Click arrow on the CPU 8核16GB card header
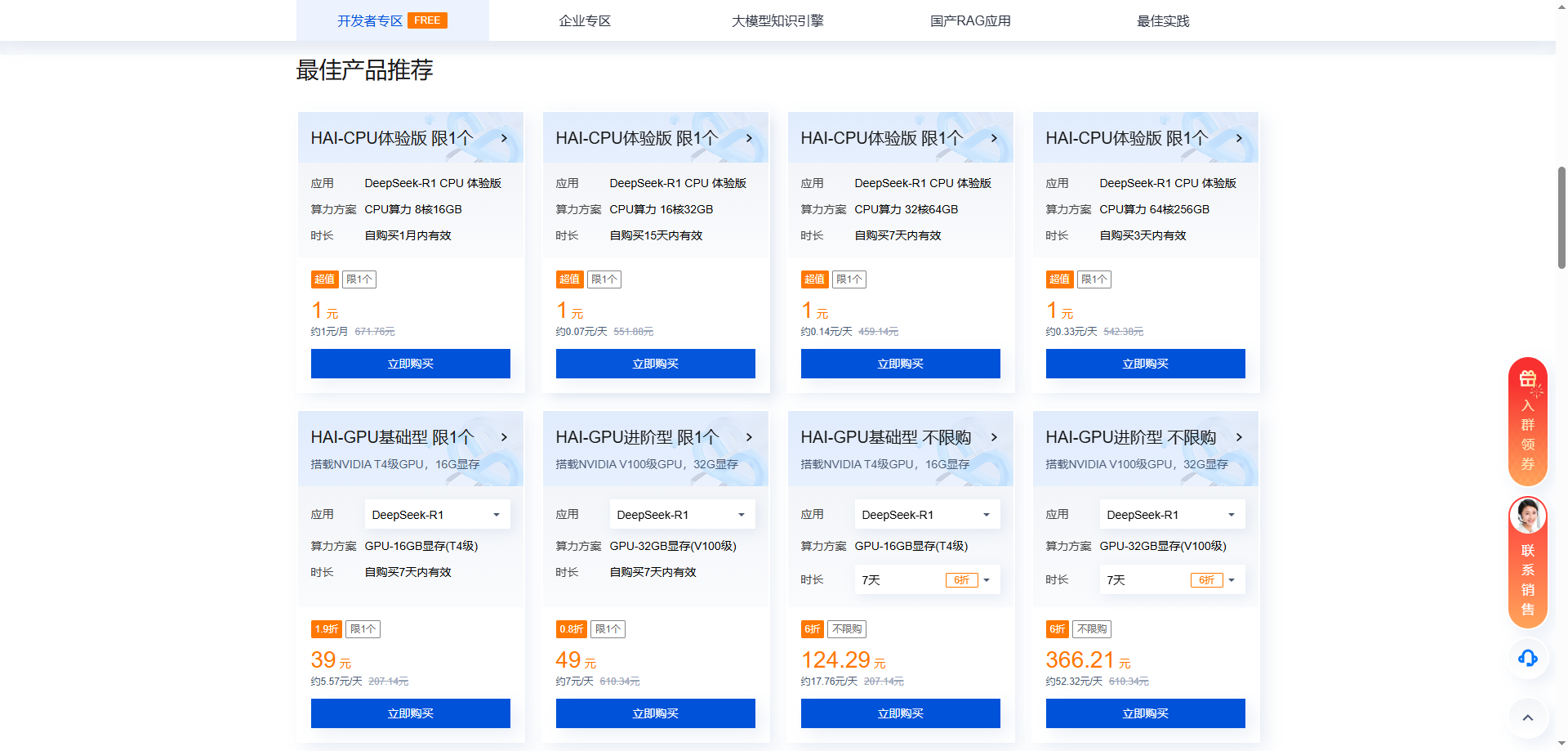 coord(505,138)
